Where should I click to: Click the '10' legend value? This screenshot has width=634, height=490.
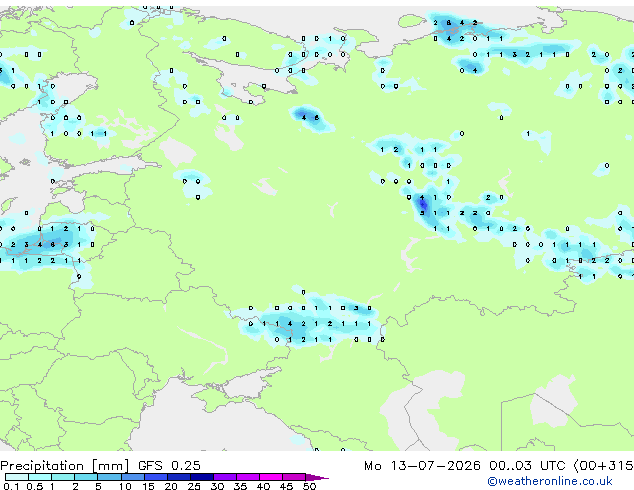click(125, 486)
